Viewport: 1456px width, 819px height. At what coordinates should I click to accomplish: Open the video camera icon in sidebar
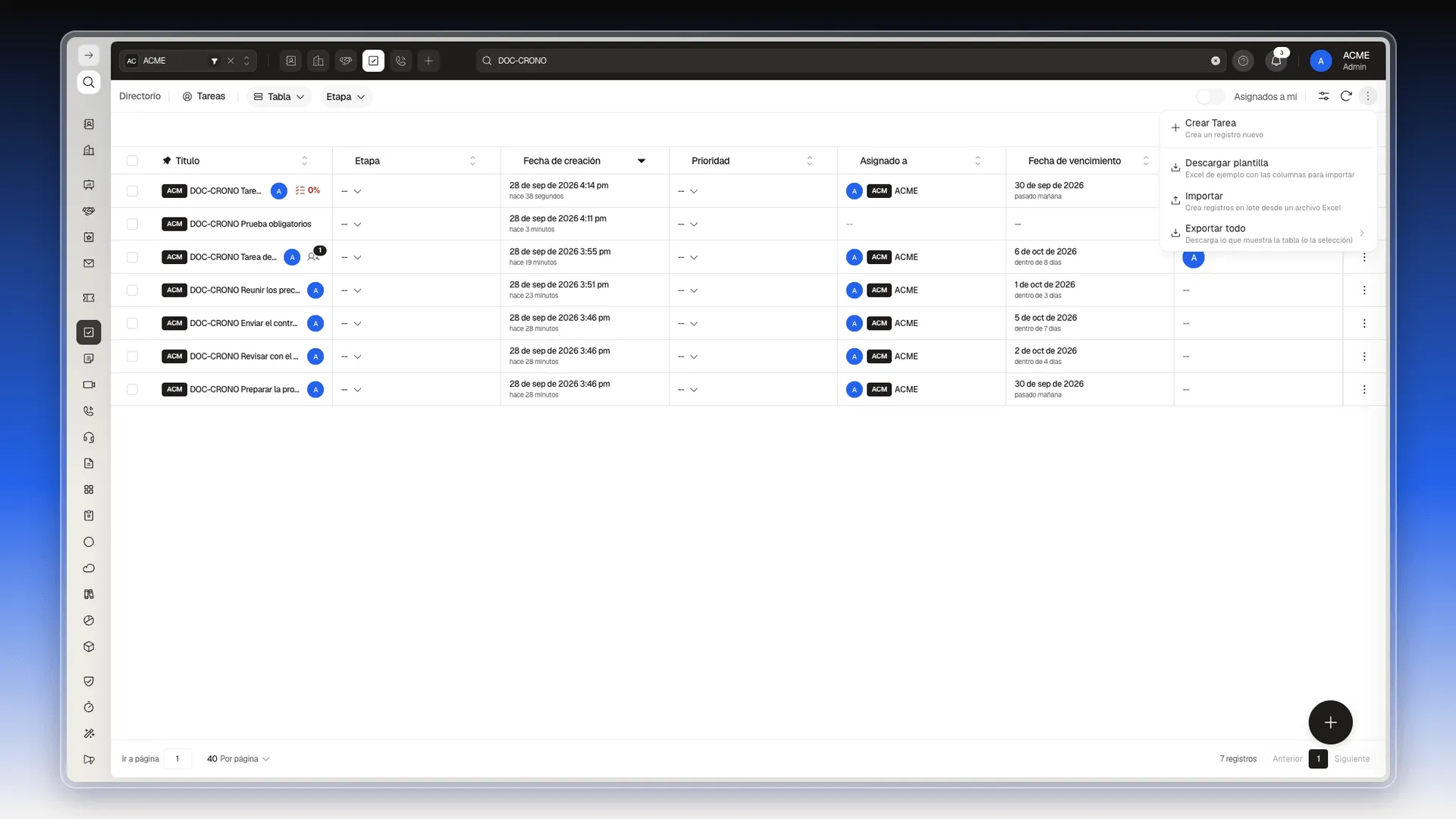89,384
